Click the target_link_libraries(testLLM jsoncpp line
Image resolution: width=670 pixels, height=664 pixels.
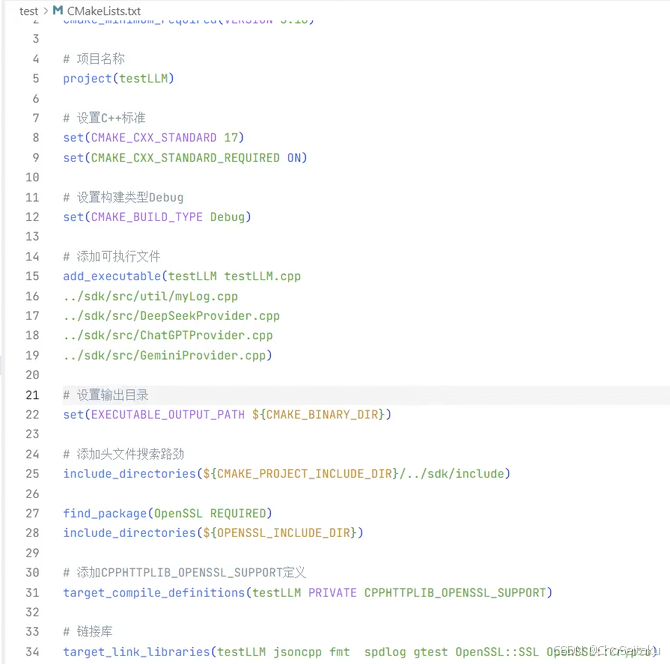[x=360, y=652]
